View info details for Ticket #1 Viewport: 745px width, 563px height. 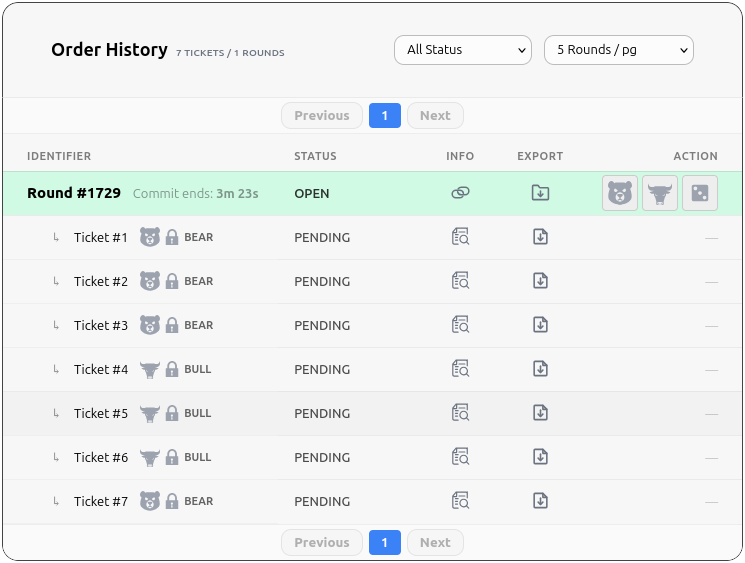pos(460,238)
